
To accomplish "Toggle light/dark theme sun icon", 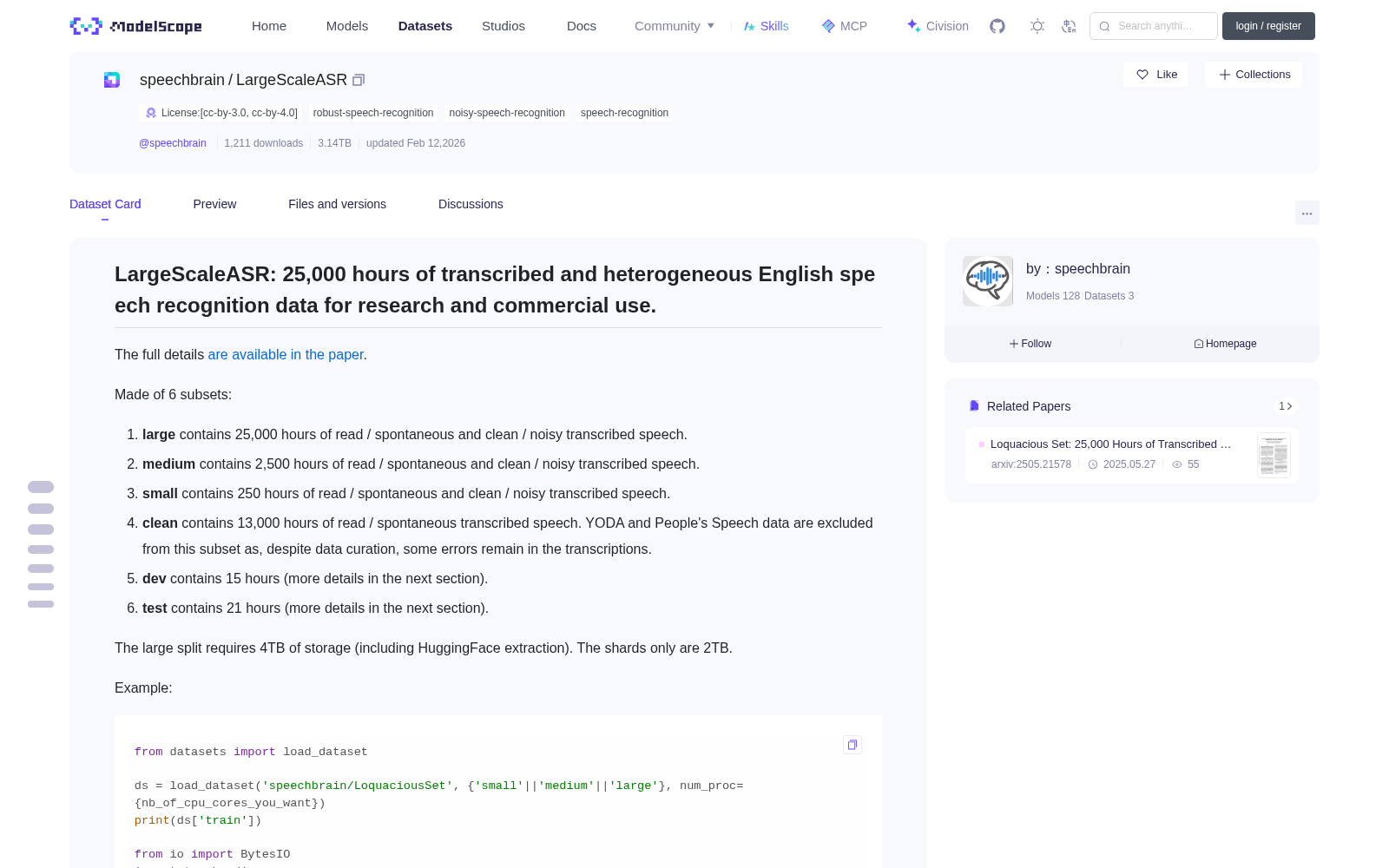I will (1037, 26).
